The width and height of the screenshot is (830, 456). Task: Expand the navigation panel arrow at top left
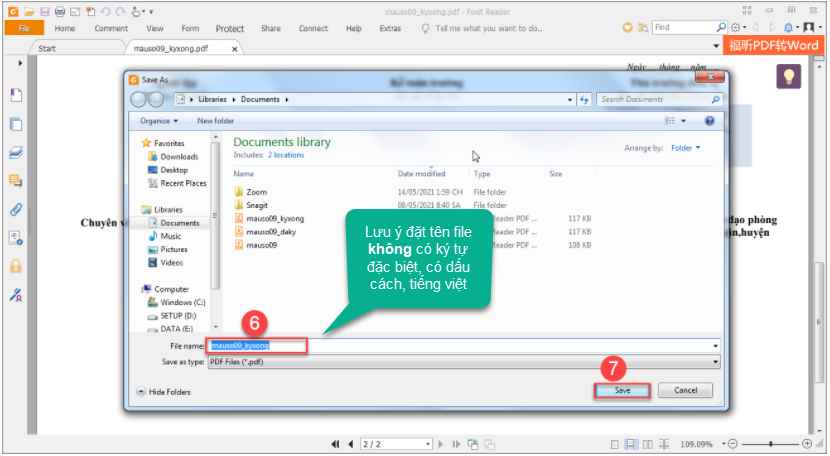point(20,63)
